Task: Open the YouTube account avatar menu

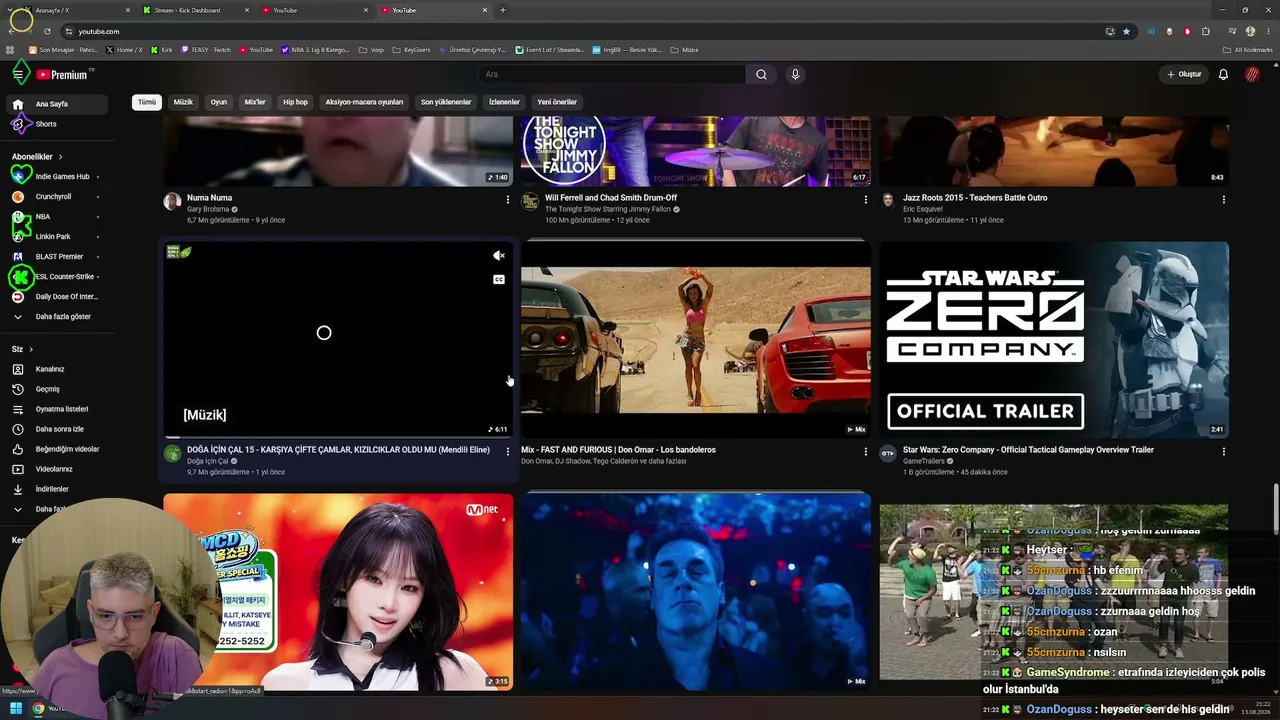Action: [1252, 74]
